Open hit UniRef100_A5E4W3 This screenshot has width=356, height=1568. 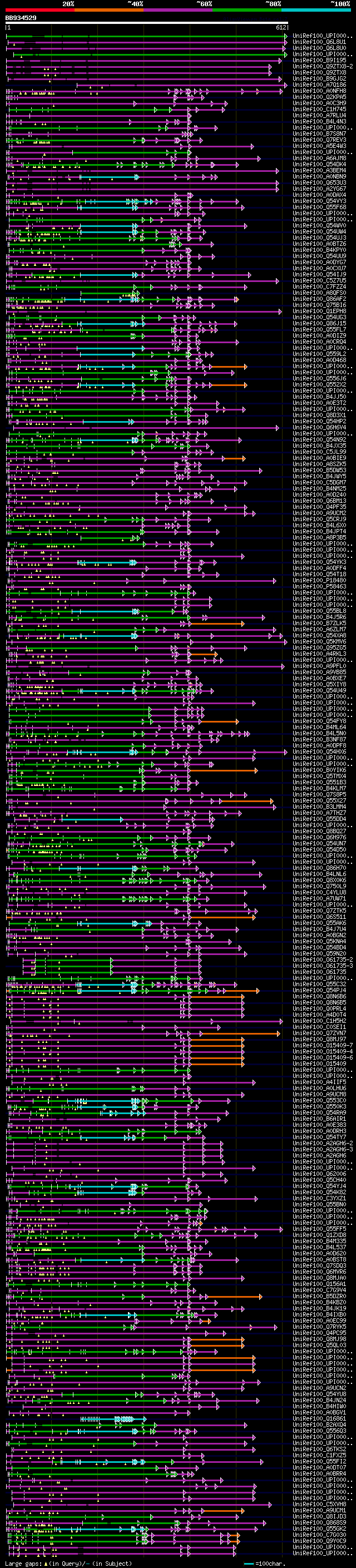tap(319, 146)
